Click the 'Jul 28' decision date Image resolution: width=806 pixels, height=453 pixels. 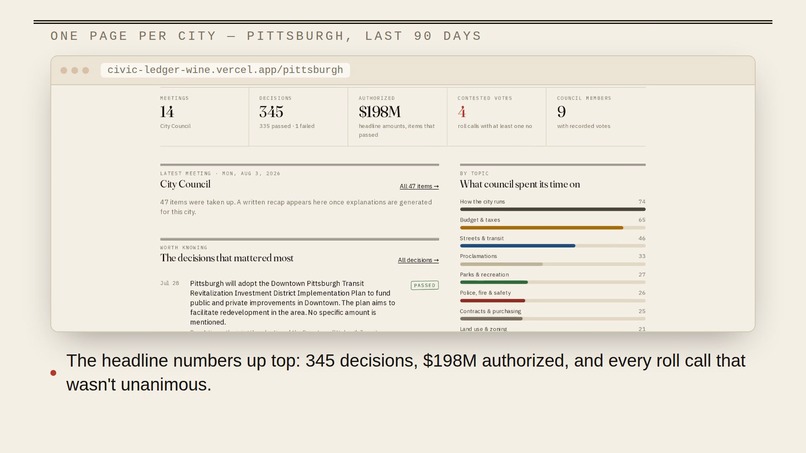[170, 283]
